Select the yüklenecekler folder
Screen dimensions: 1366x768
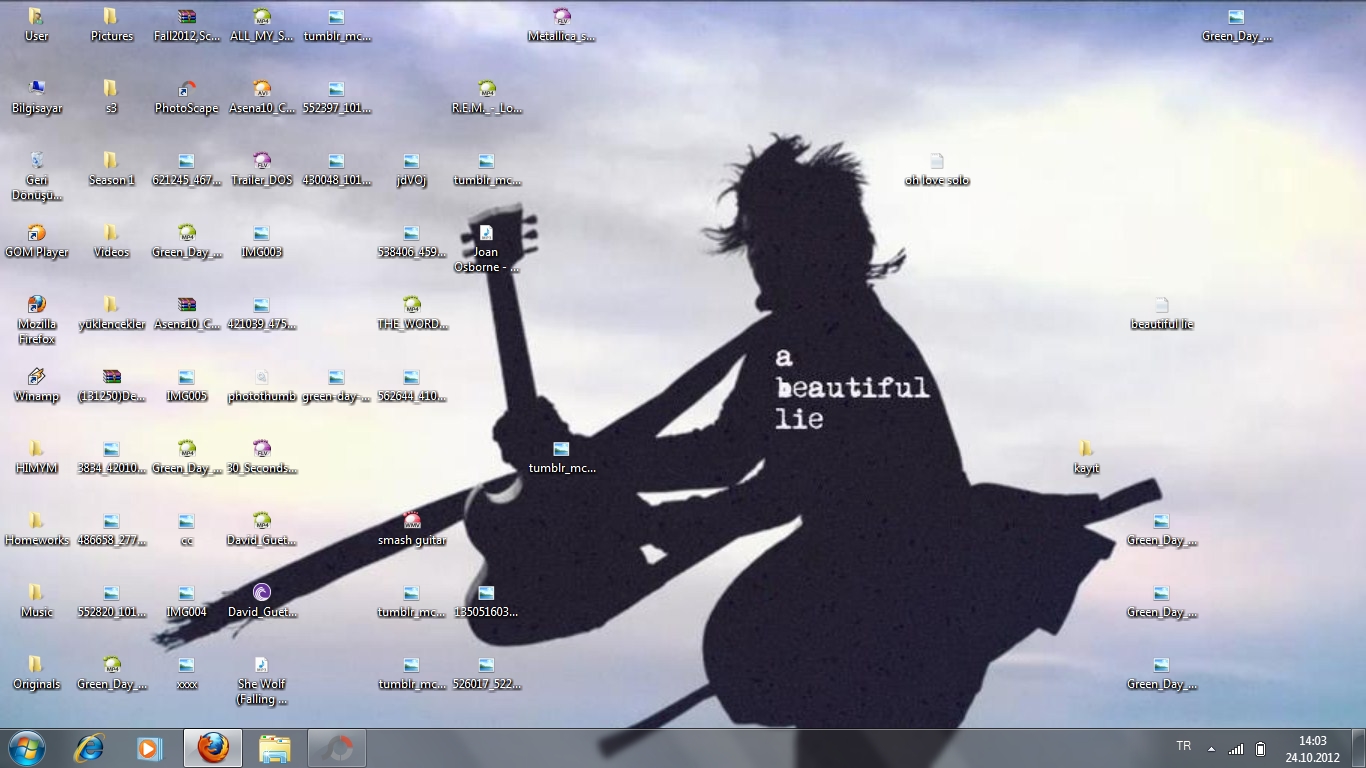111,313
